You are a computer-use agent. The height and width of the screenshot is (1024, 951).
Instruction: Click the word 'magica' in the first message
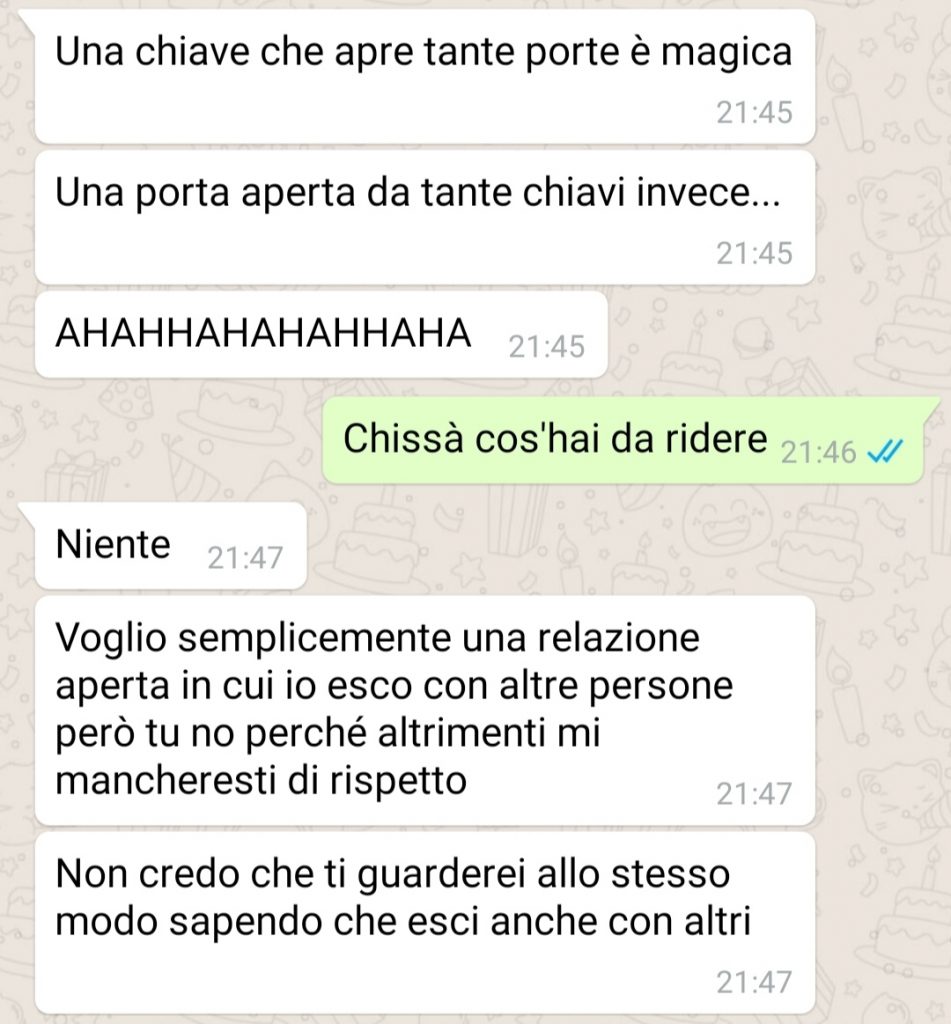coord(726,54)
